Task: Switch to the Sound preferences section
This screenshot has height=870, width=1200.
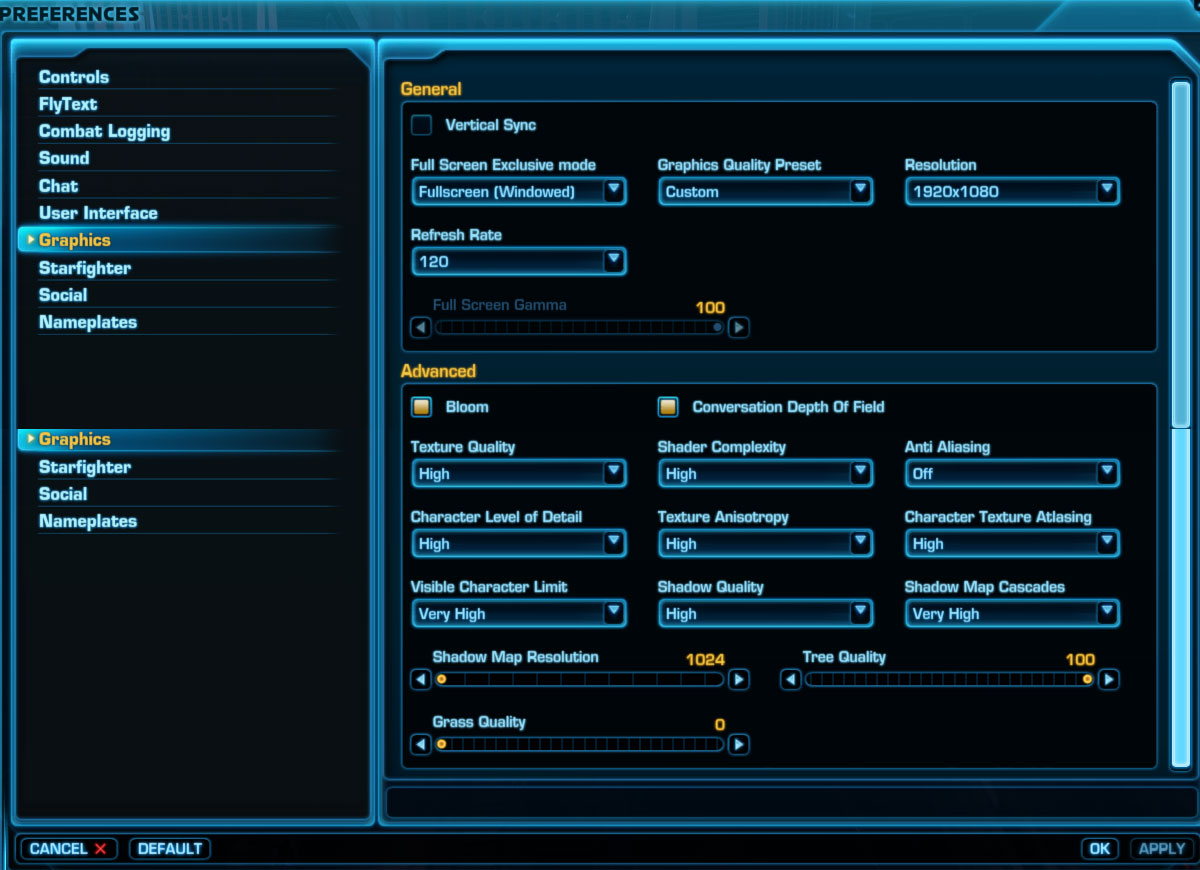Action: point(63,158)
